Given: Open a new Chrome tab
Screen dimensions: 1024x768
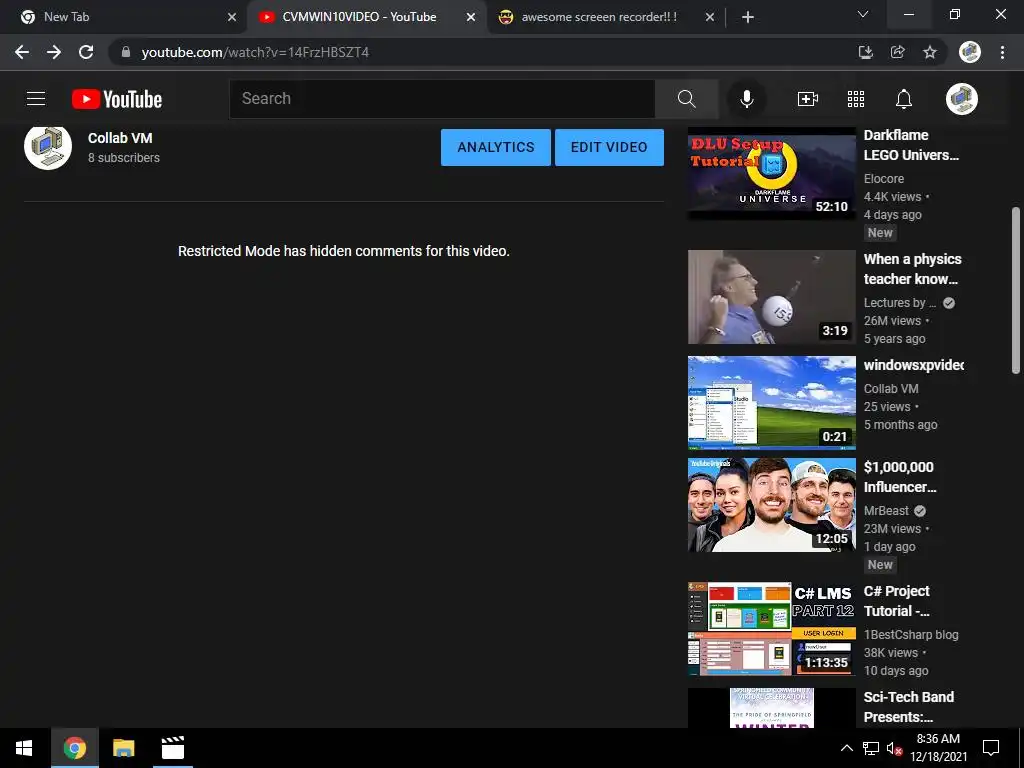Looking at the screenshot, I should pyautogui.click(x=748, y=17).
